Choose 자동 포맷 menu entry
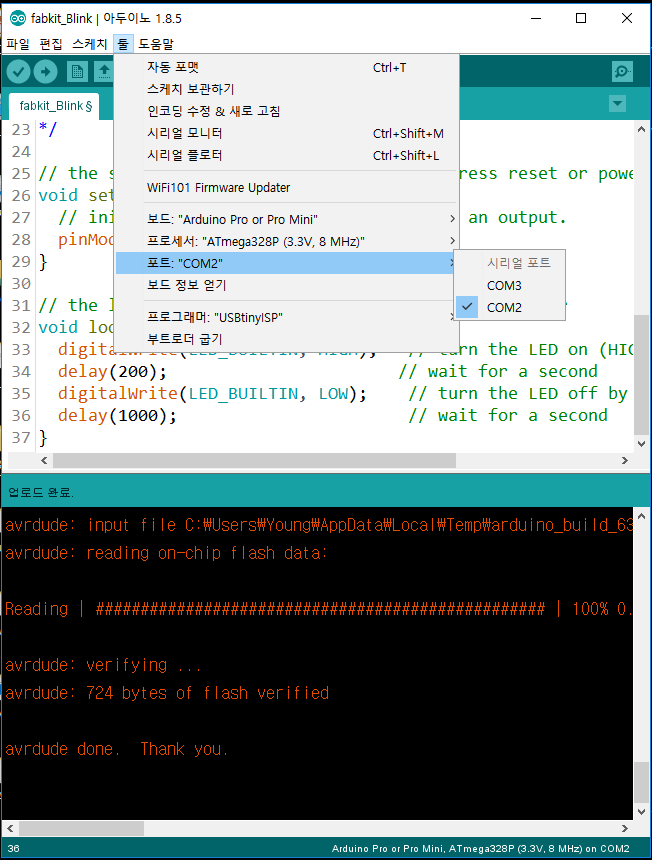Image resolution: width=652 pixels, height=860 pixels. click(x=287, y=67)
